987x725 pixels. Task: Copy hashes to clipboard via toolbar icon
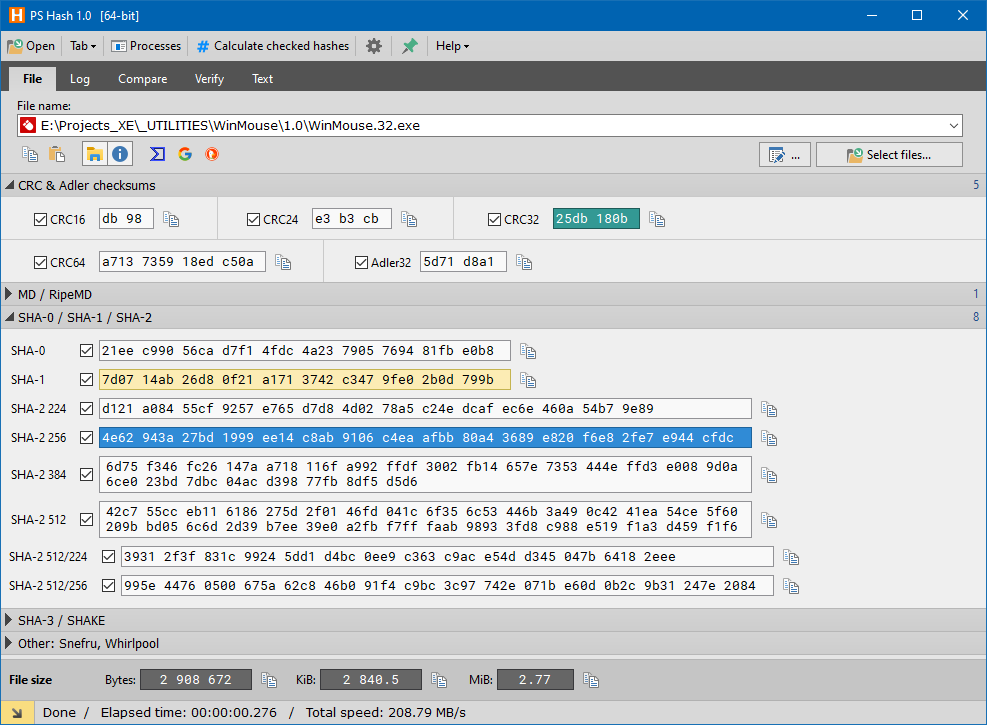coord(30,154)
